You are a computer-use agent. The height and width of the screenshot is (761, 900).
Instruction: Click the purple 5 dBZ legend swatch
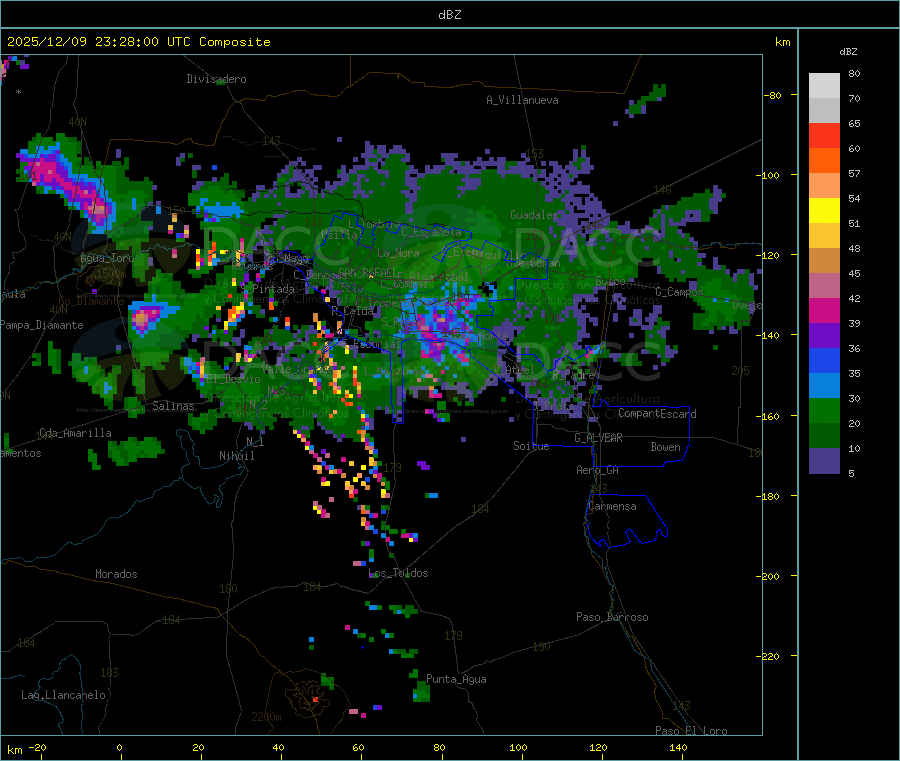[824, 461]
